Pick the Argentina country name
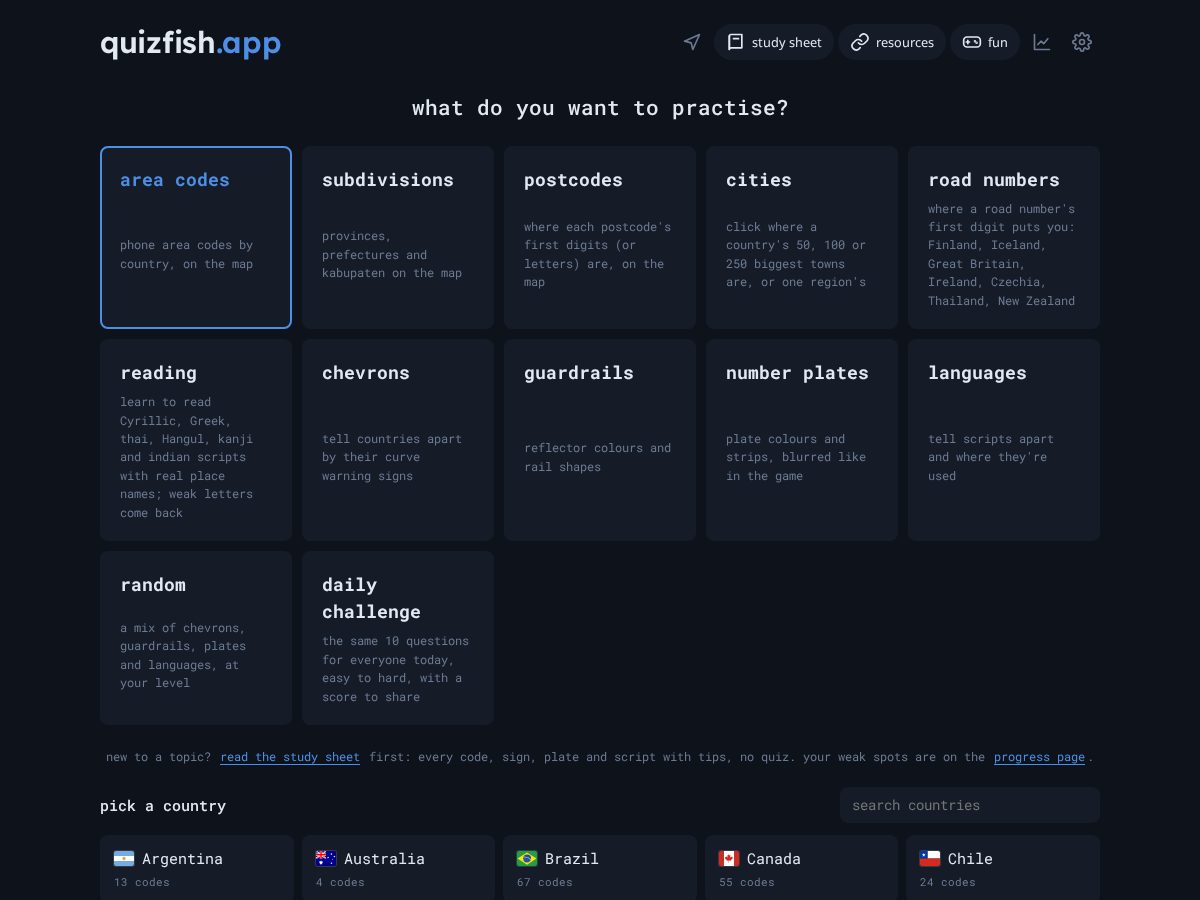This screenshot has height=900, width=1200. 182,858
